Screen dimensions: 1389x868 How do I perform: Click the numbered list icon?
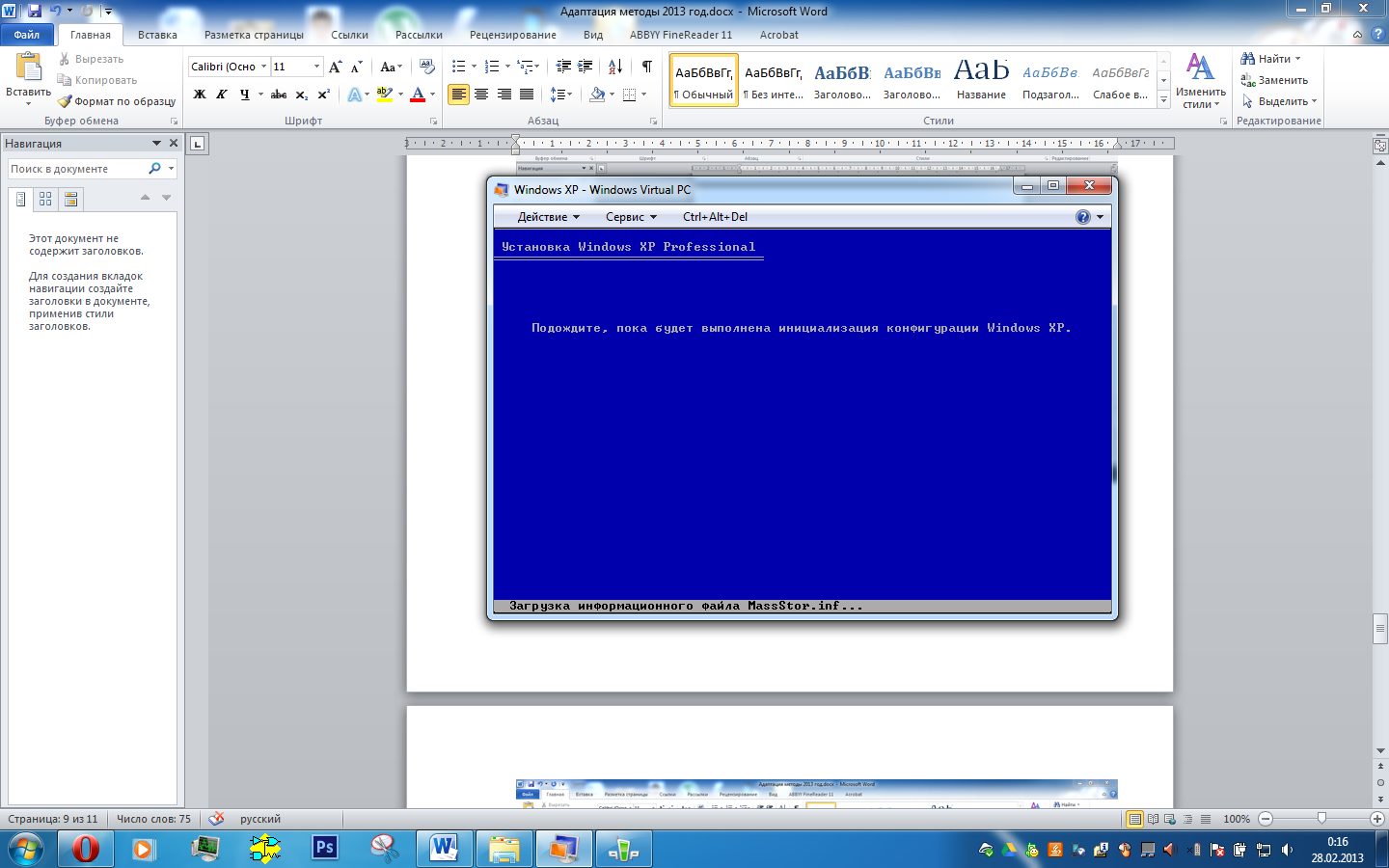click(492, 67)
